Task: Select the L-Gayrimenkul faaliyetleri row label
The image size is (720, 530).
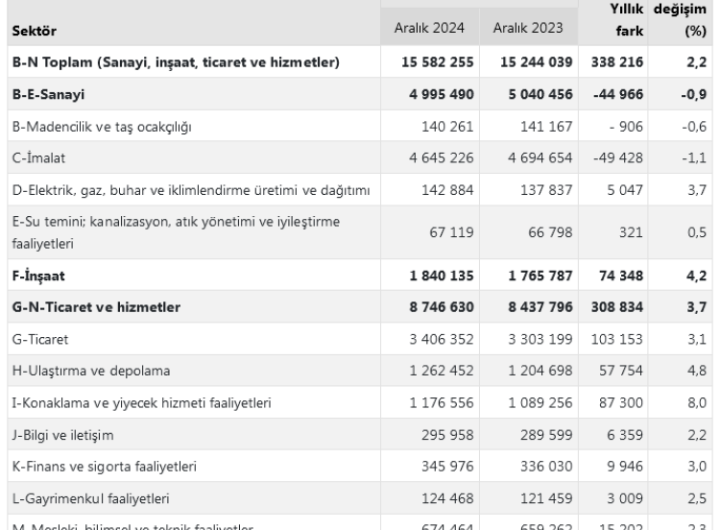Action: coord(93,499)
